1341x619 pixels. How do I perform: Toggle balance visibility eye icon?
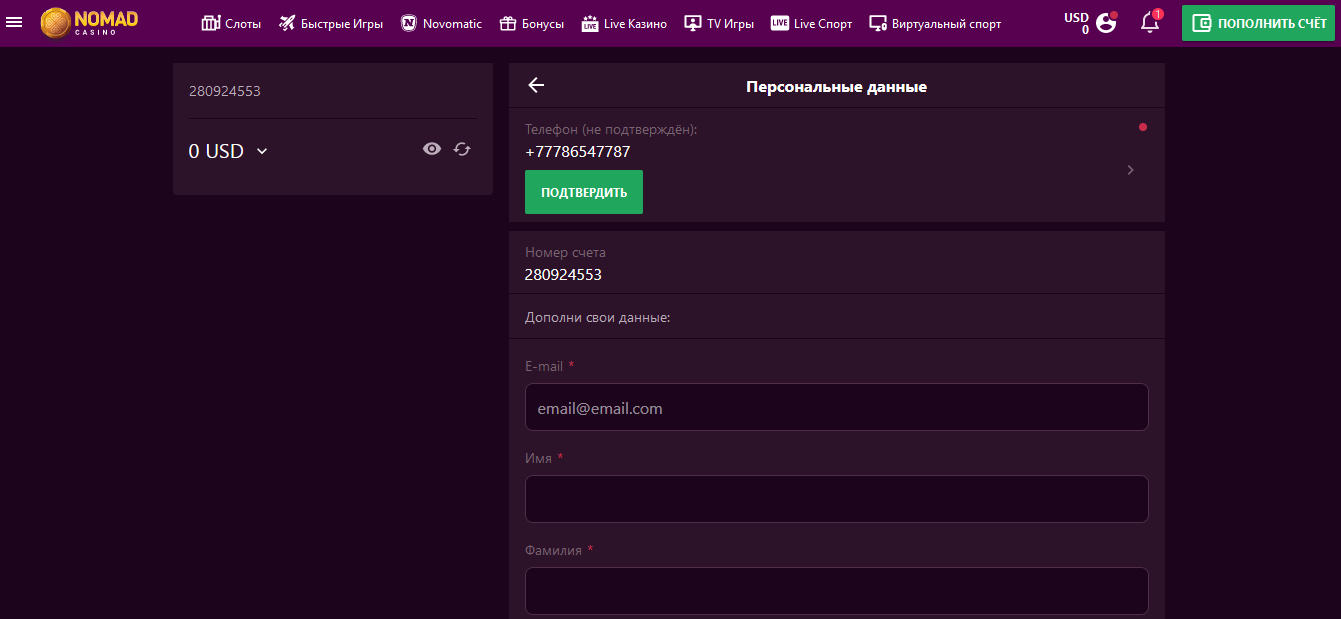click(x=432, y=149)
